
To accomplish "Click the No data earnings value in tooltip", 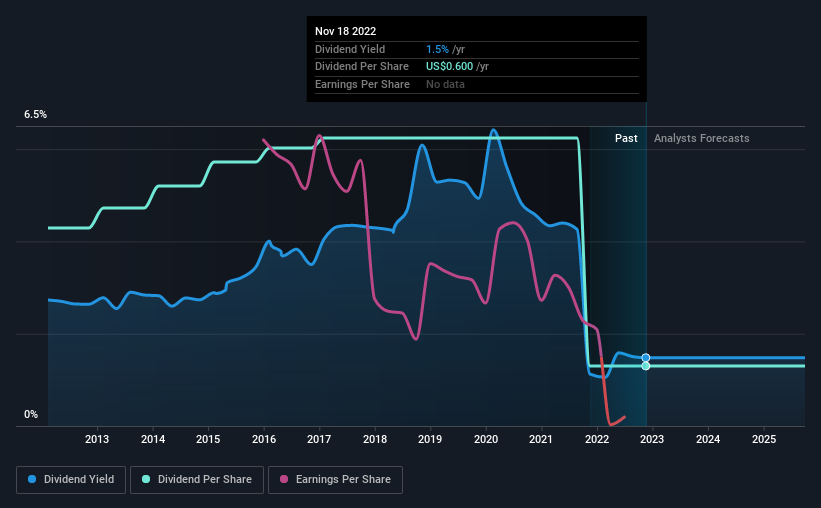I will point(445,84).
